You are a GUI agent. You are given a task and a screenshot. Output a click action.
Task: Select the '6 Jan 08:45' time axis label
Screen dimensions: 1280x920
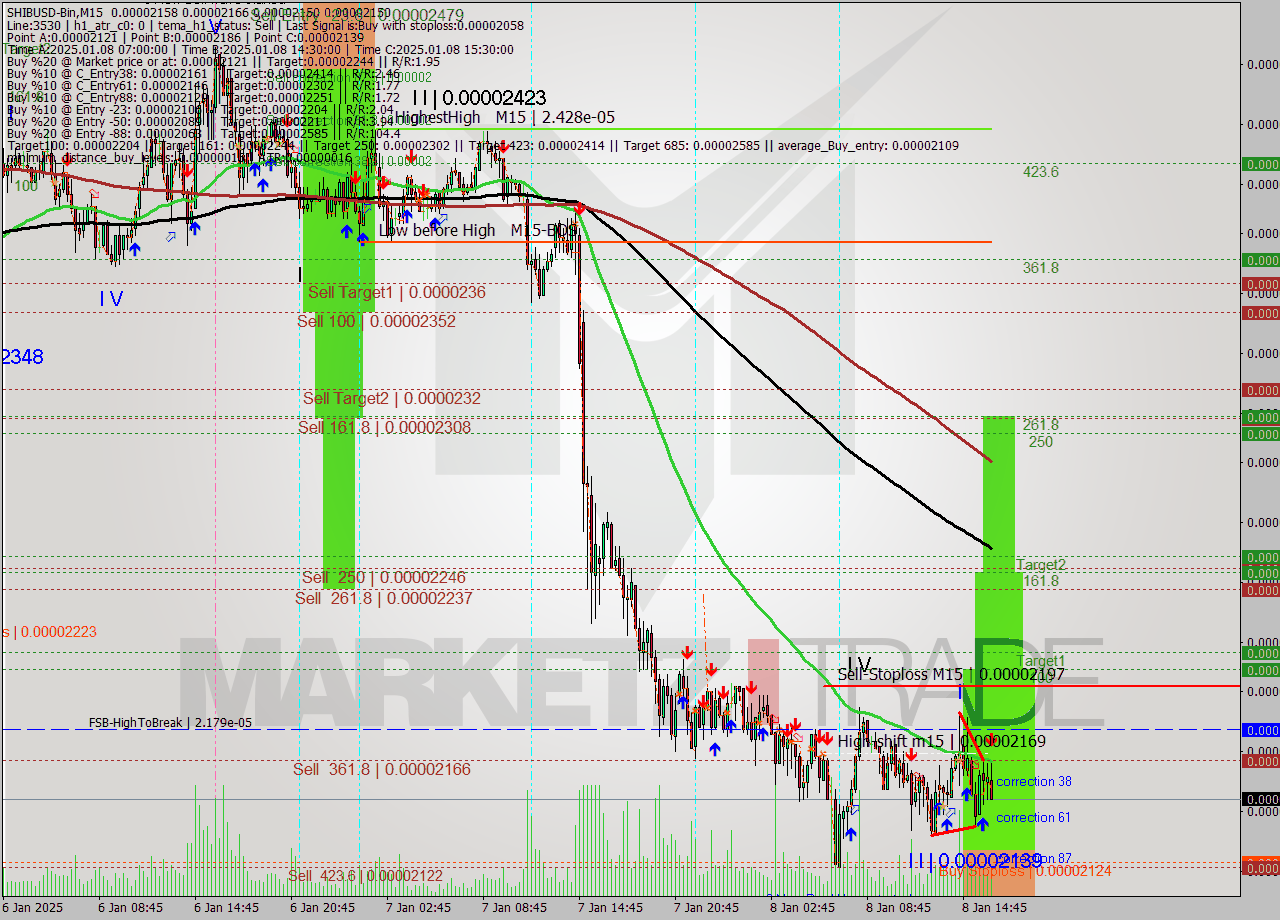(x=129, y=908)
